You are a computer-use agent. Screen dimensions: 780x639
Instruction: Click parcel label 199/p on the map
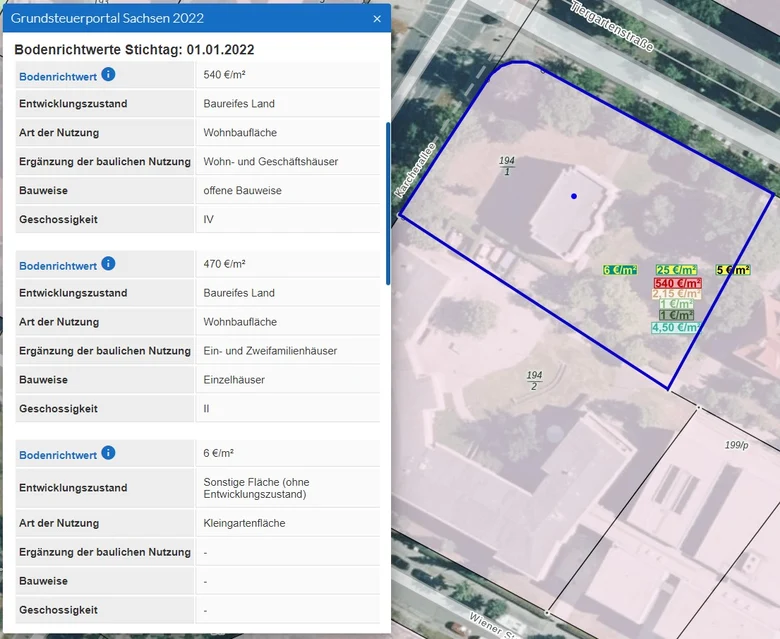tap(736, 445)
